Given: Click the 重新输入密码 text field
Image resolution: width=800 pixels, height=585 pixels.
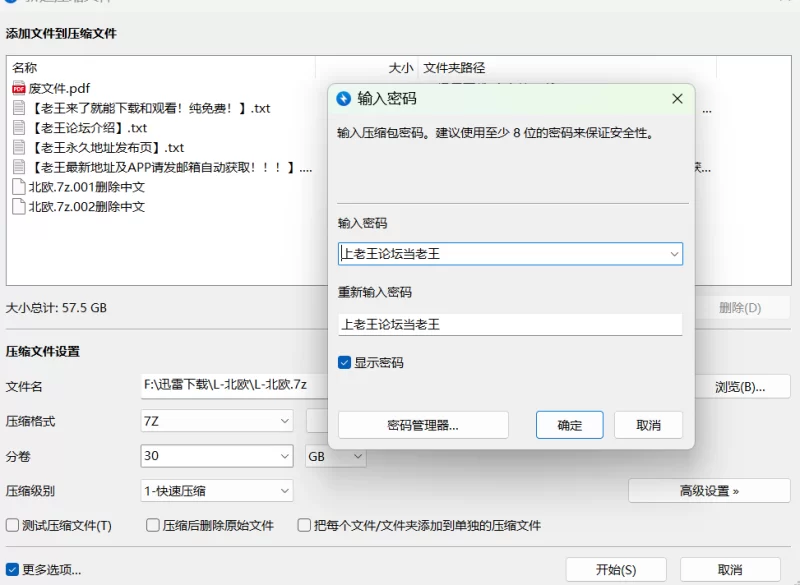Looking at the screenshot, I should (x=510, y=325).
